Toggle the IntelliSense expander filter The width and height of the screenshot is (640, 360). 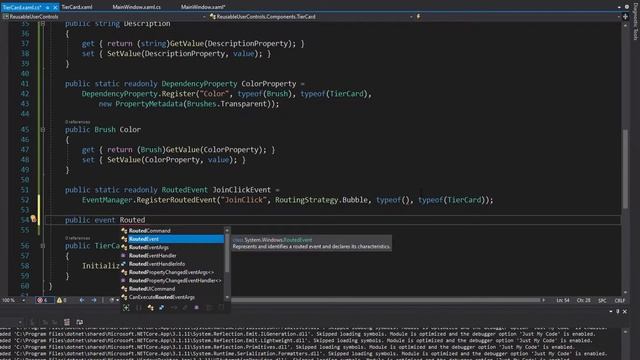(x=126, y=308)
